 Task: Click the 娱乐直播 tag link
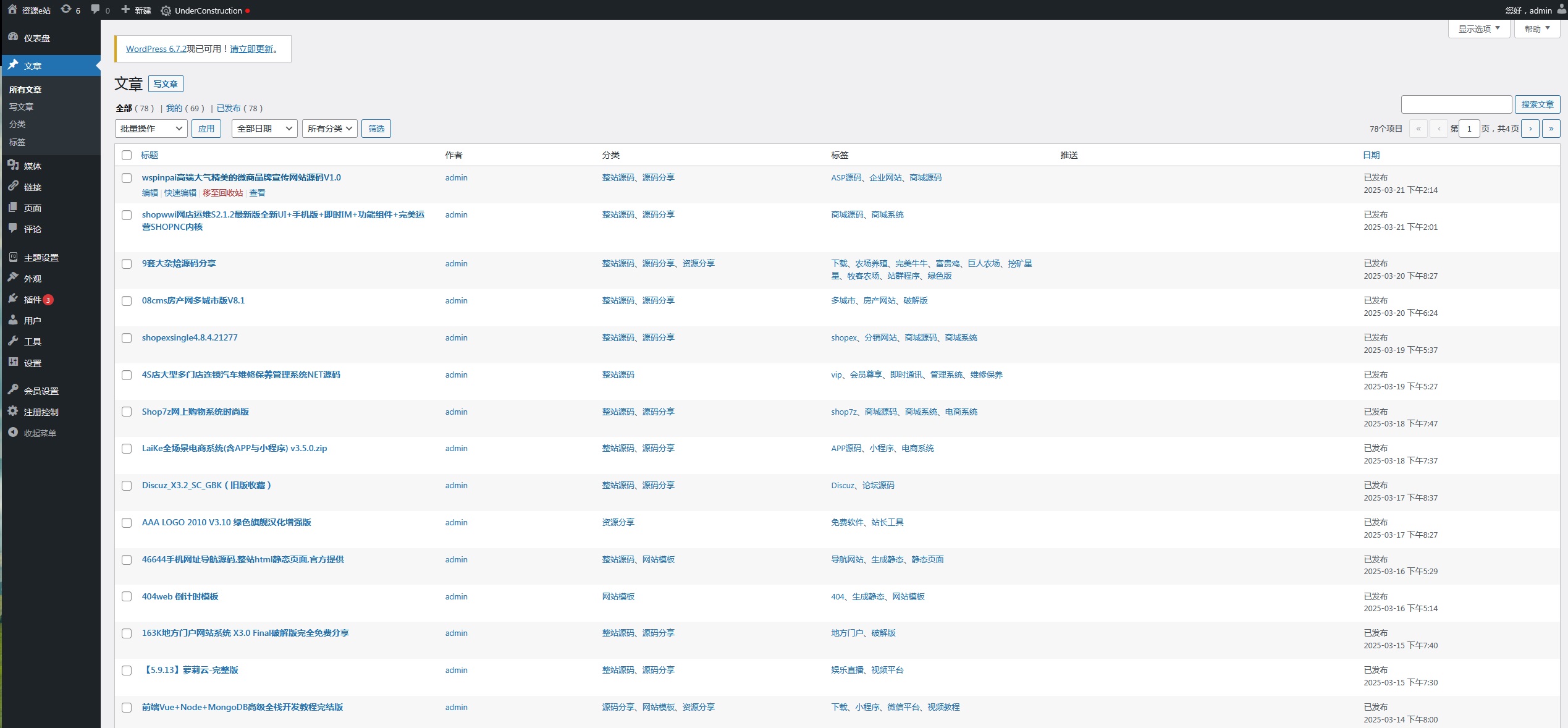(847, 670)
